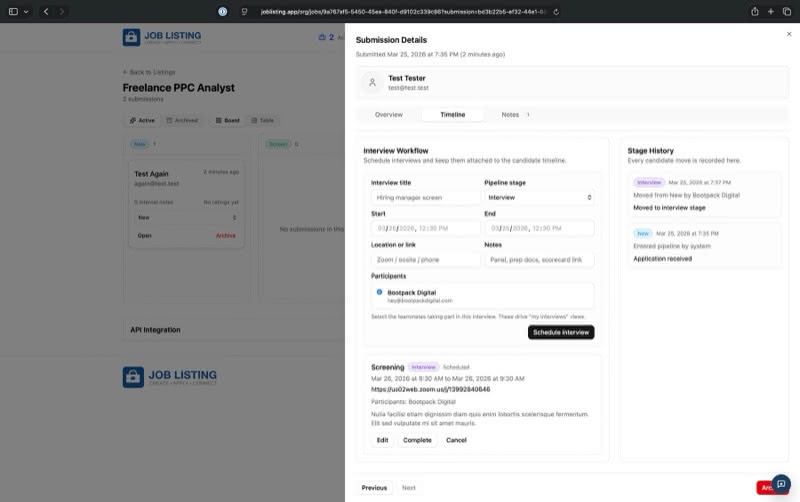Click the Location or link field
The width and height of the screenshot is (800, 502).
[x=426, y=260]
